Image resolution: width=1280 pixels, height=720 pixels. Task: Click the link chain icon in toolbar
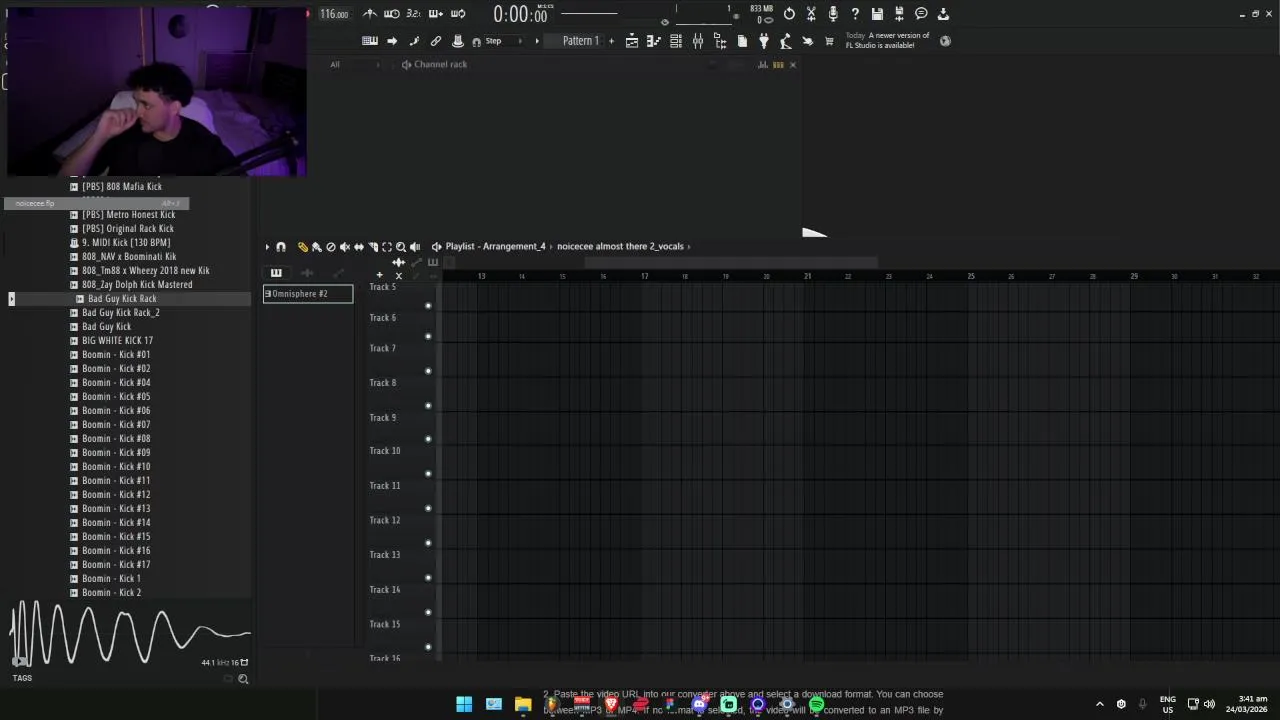click(x=436, y=41)
